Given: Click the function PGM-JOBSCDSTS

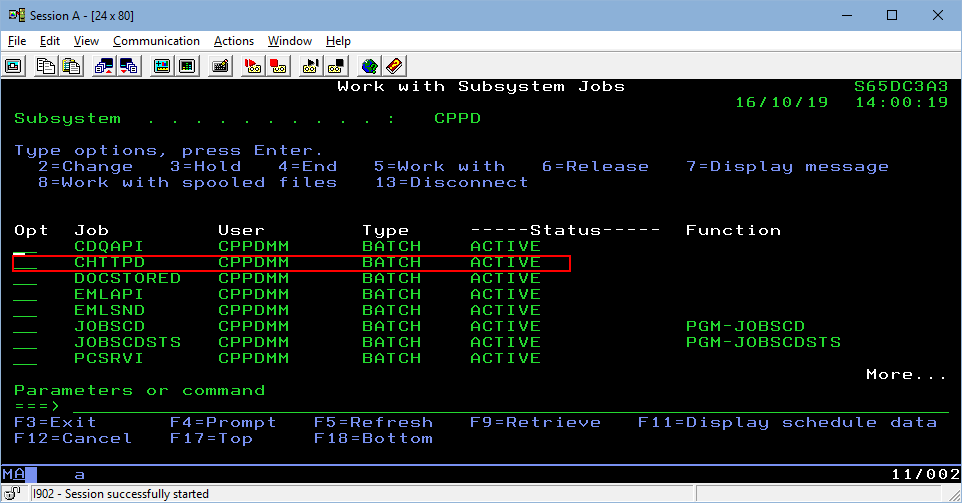Looking at the screenshot, I should coord(763,342).
